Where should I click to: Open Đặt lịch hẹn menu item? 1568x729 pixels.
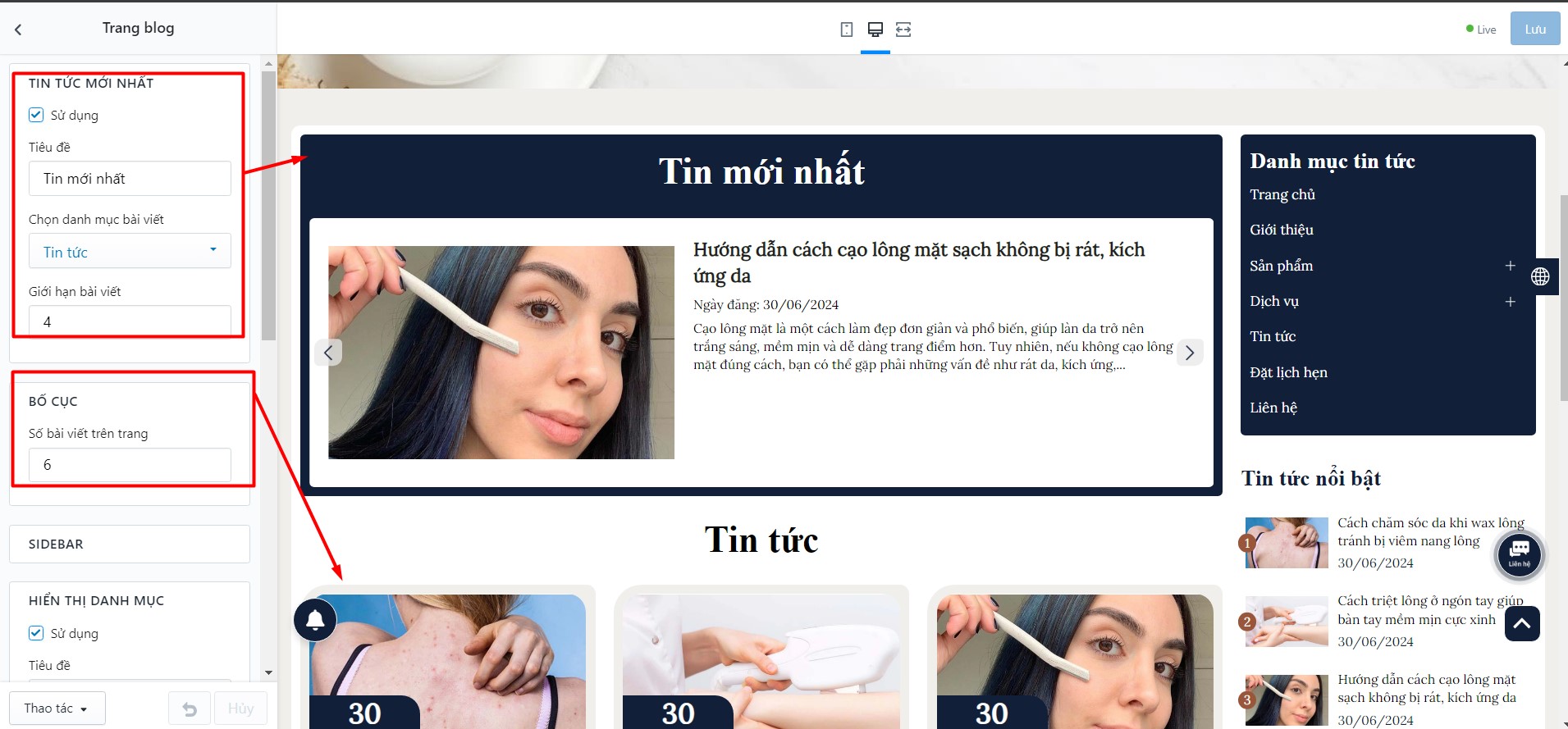pyautogui.click(x=1288, y=372)
